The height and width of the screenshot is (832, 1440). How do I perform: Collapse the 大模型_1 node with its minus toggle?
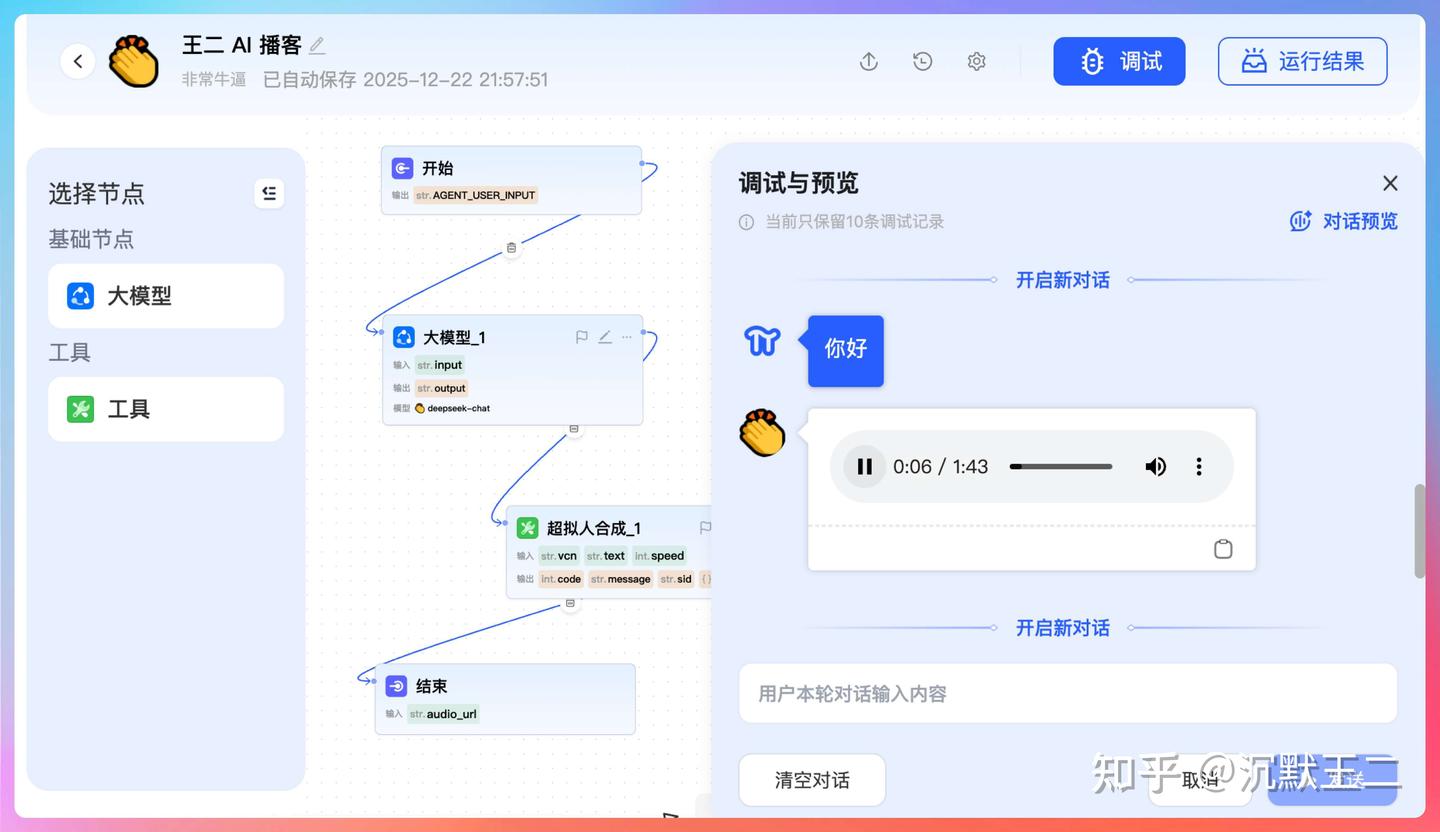[x=574, y=428]
